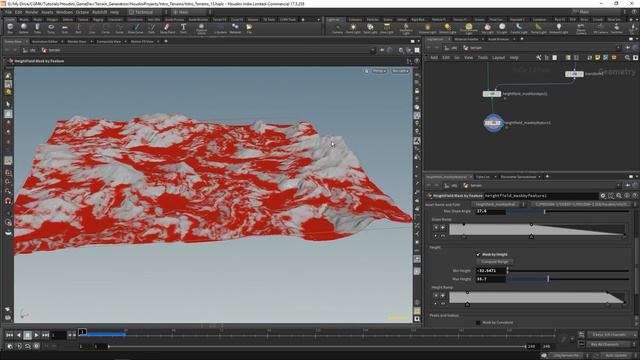Select the File shelf tool
Viewport: 640px width, 360px height.
[249, 28]
